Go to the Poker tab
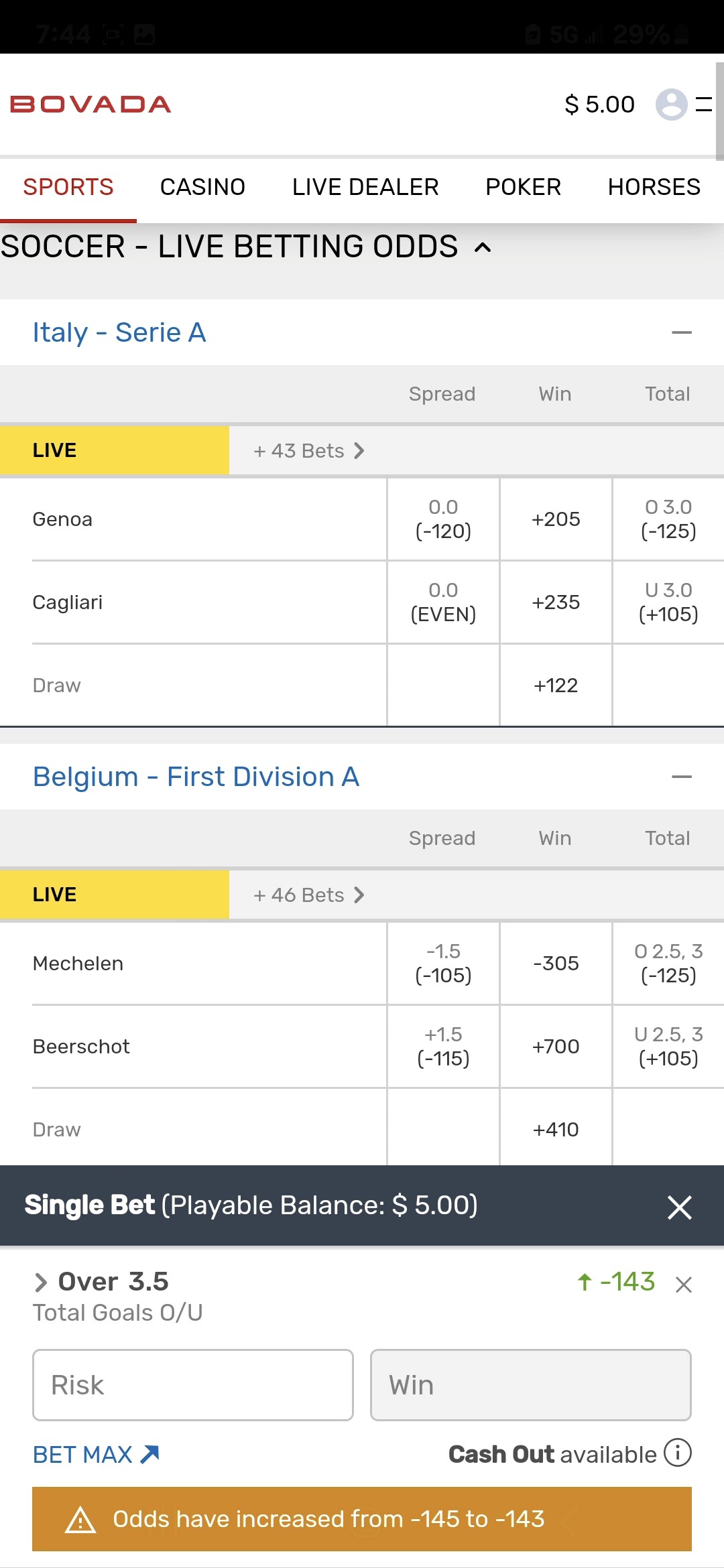Screen dimensions: 724x1568 coord(523,187)
